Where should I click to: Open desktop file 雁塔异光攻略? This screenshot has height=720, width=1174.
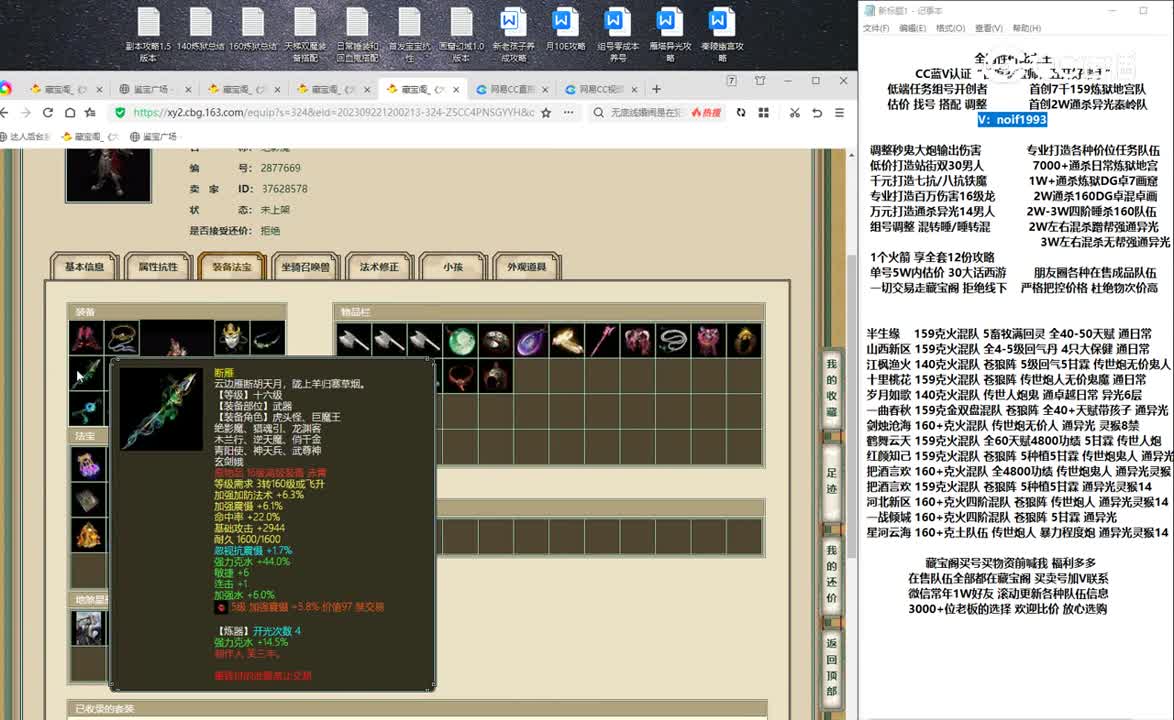[669, 35]
